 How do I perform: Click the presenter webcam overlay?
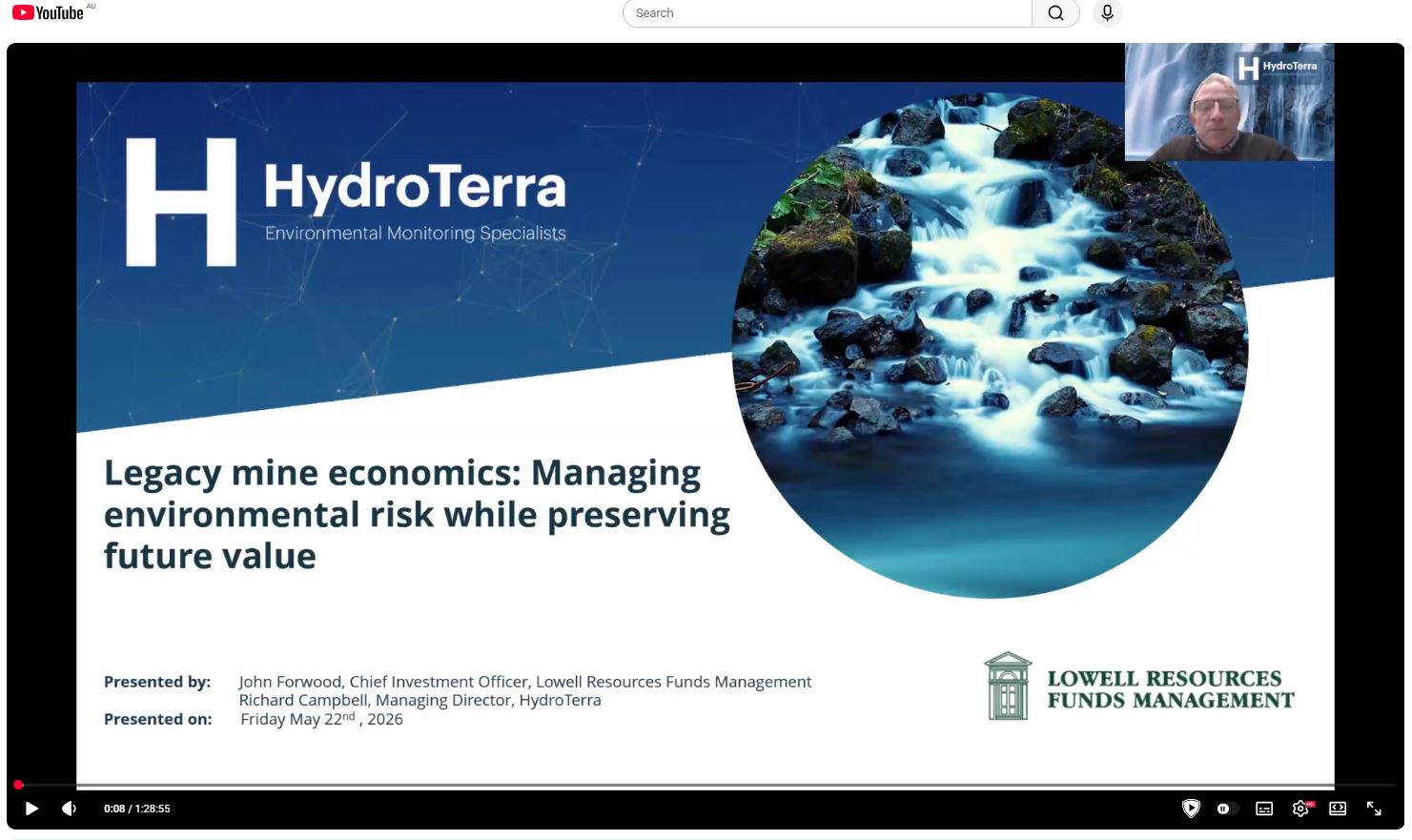click(1229, 102)
